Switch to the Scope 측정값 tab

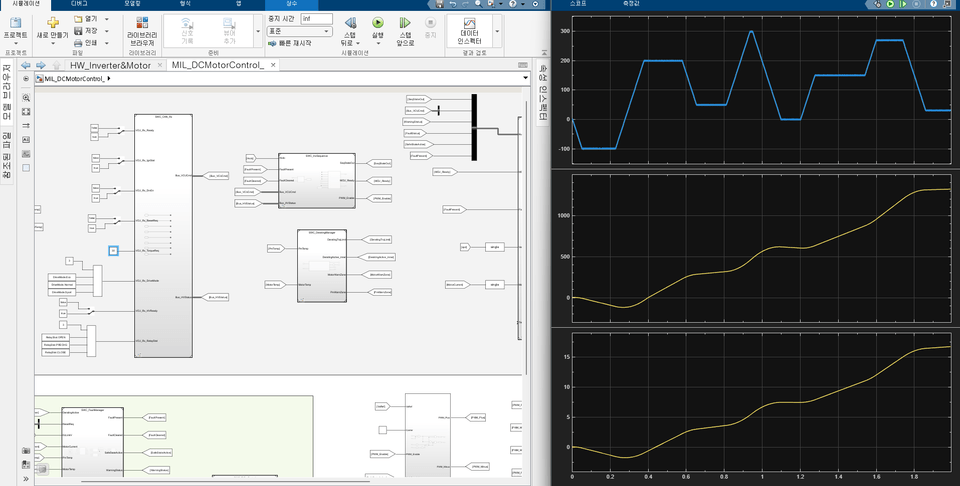pyautogui.click(x=631, y=4)
